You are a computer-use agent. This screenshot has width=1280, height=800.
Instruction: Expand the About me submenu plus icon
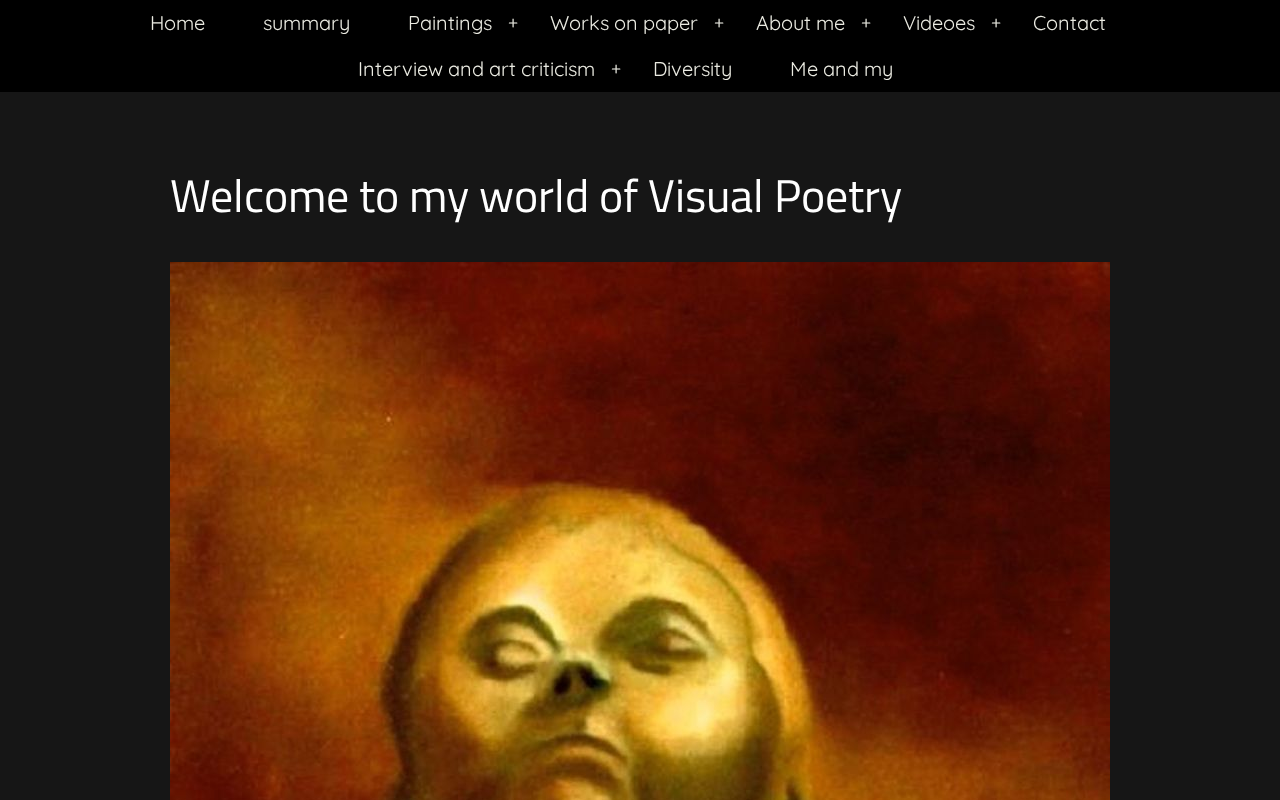tap(866, 23)
